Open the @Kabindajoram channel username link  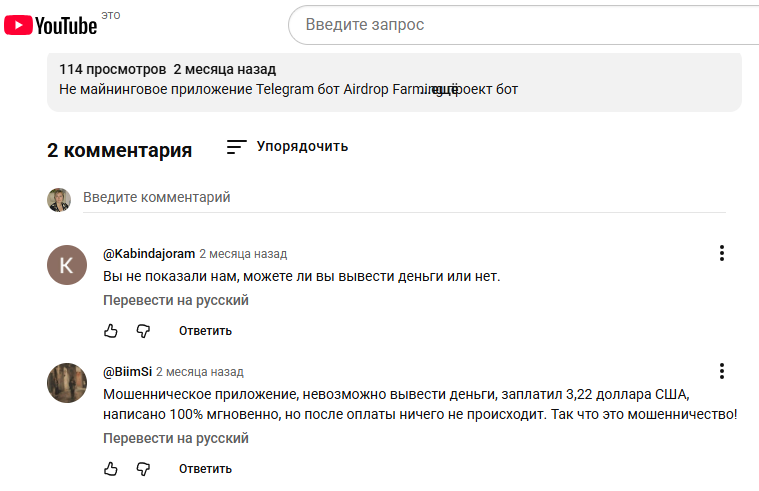point(149,254)
